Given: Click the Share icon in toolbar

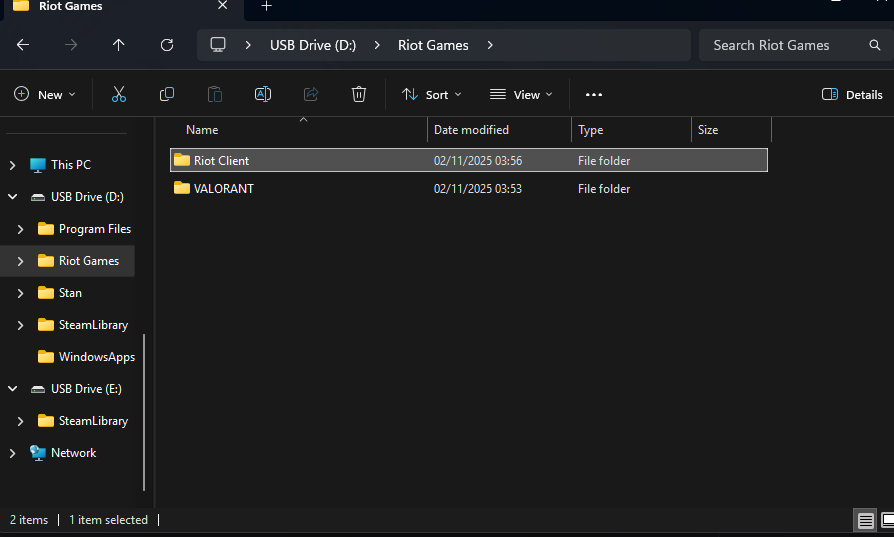Looking at the screenshot, I should (x=311, y=94).
